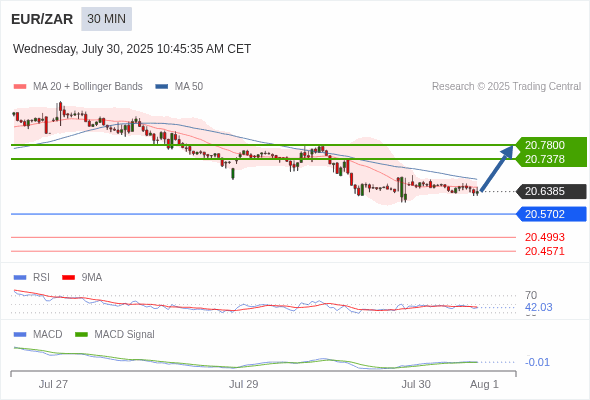Click the MACD blue legend swatch
This screenshot has width=590, height=400.
point(20,335)
